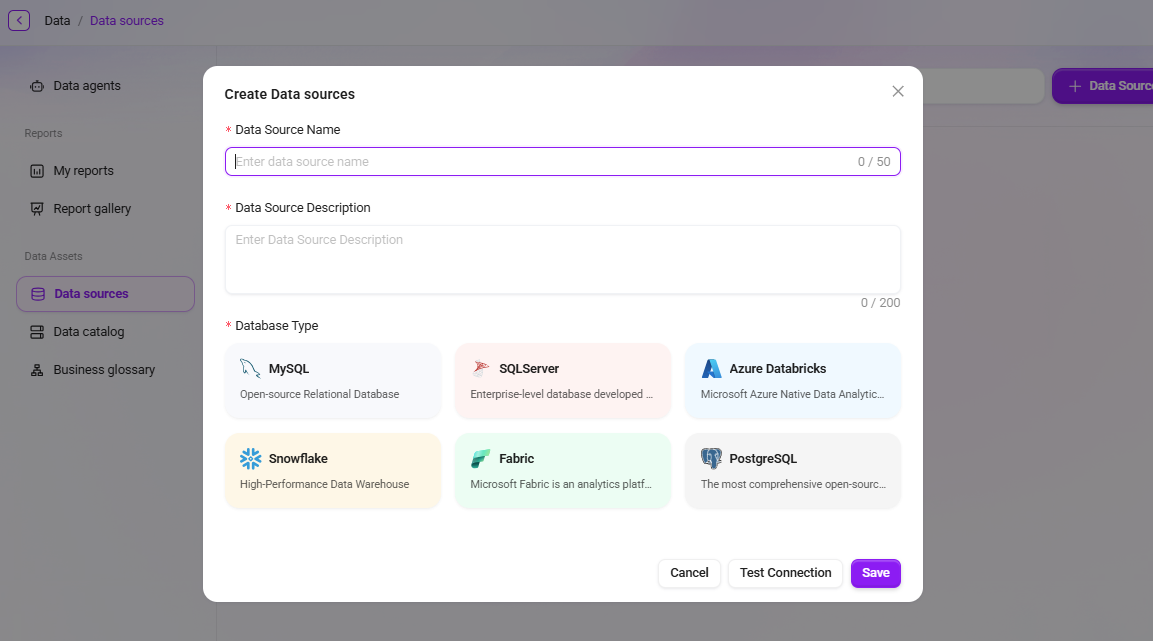The image size is (1153, 641).
Task: Click 'Open-source Relational Database' description
Action: click(319, 394)
